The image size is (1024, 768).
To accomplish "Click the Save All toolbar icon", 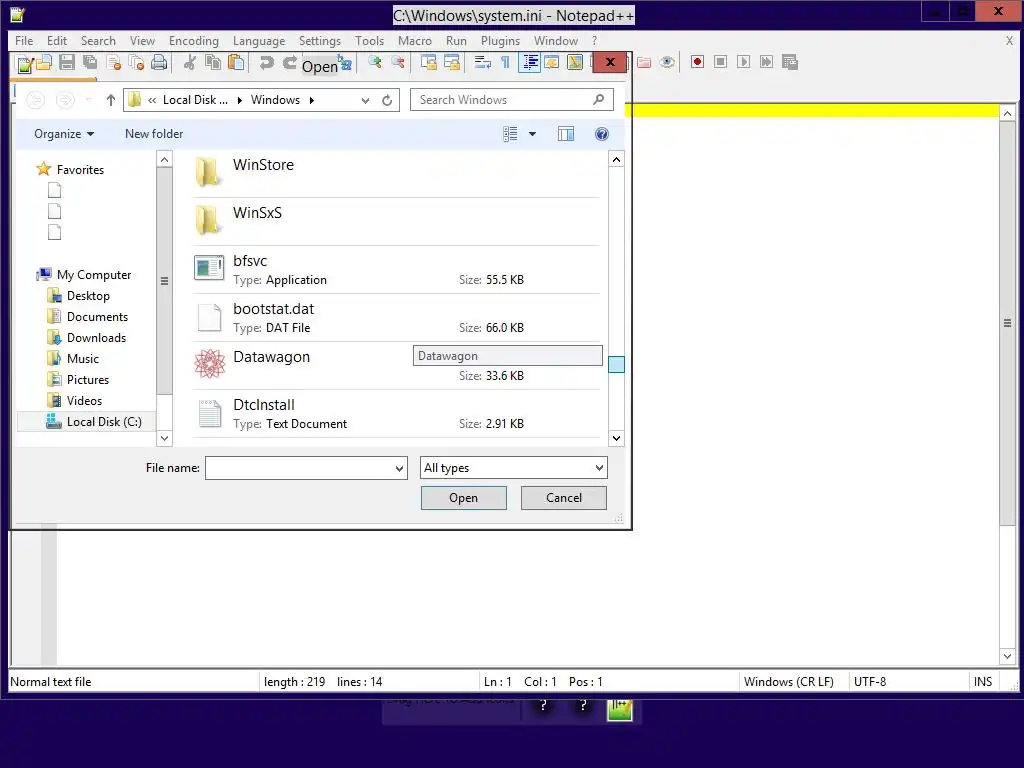I will pos(90,63).
